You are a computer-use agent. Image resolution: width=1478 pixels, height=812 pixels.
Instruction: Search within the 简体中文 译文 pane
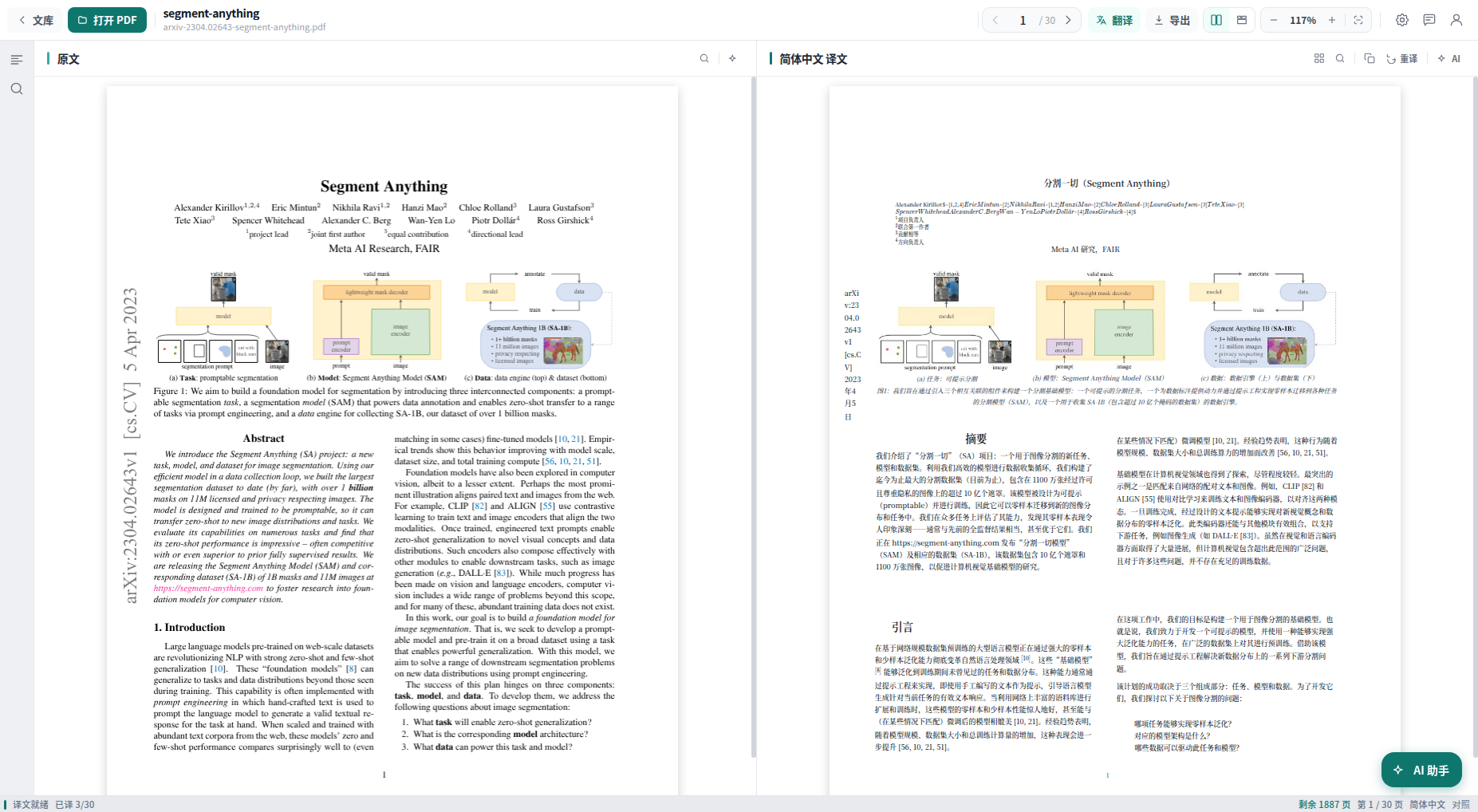click(1340, 58)
